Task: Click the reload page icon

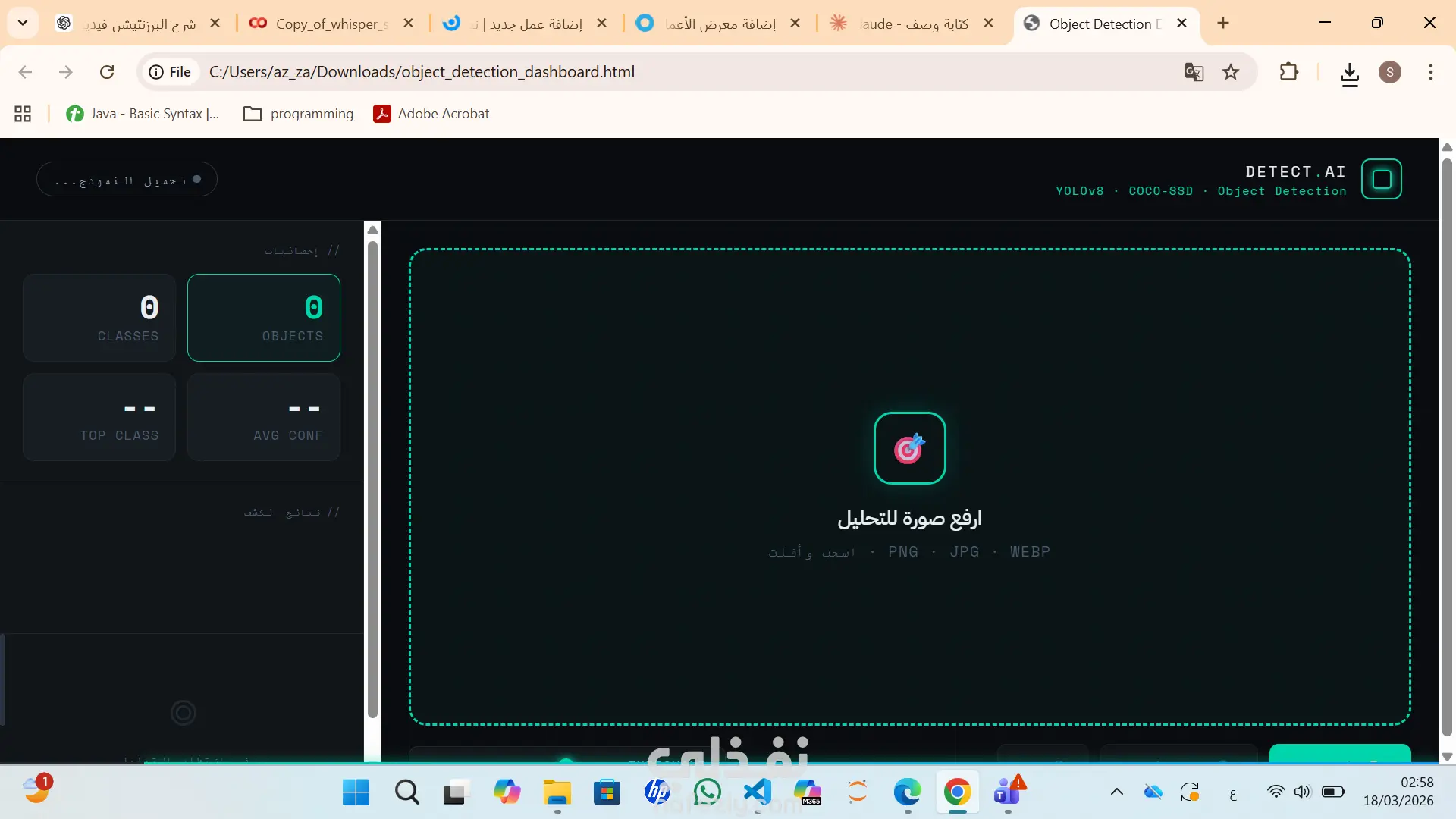Action: point(107,72)
